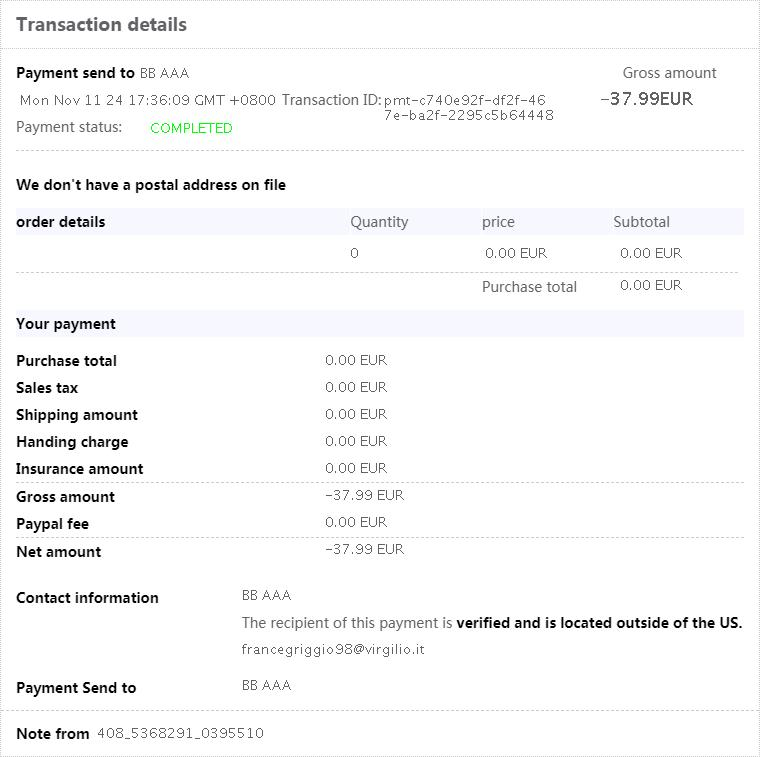The height and width of the screenshot is (757, 760).
Task: Click the Contact information label
Action: click(x=87, y=598)
